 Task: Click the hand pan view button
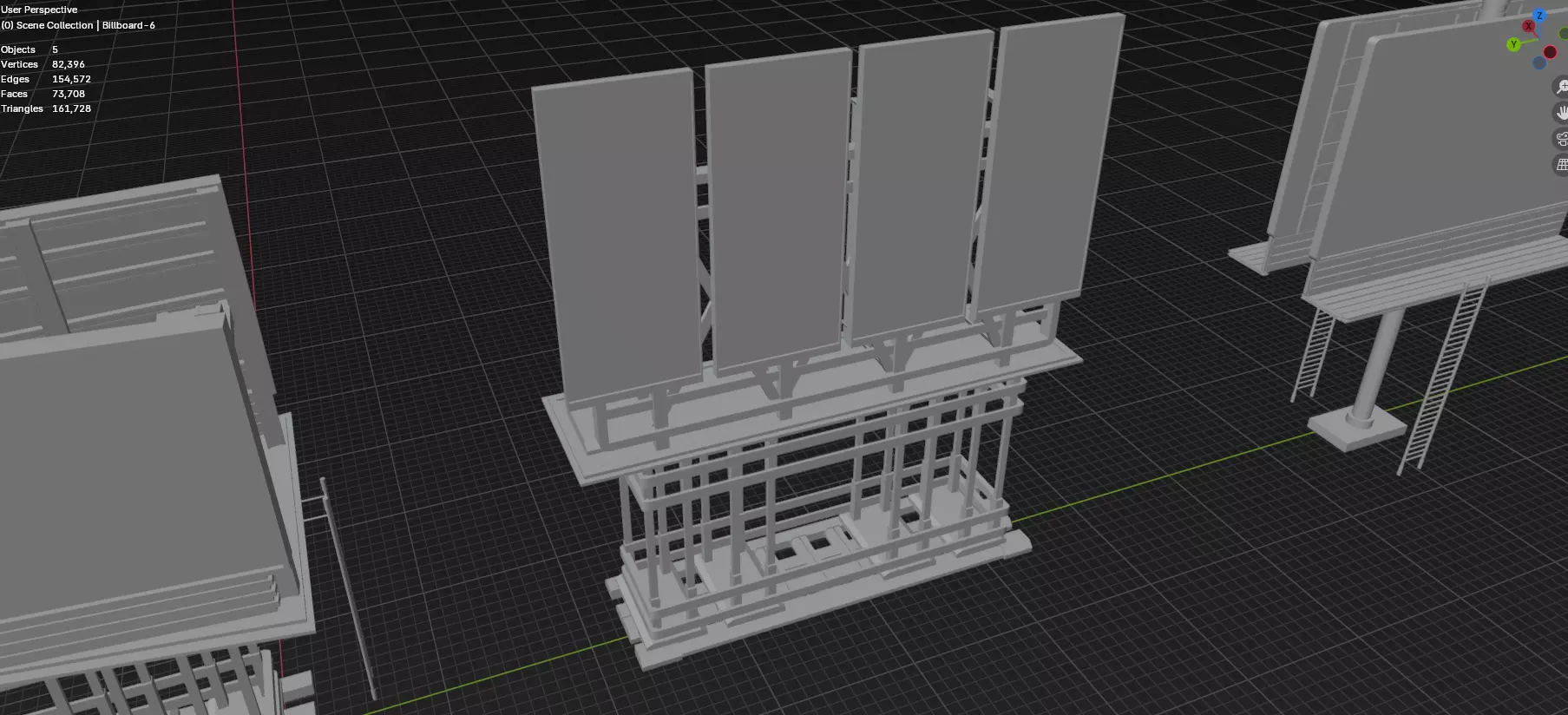(1560, 113)
